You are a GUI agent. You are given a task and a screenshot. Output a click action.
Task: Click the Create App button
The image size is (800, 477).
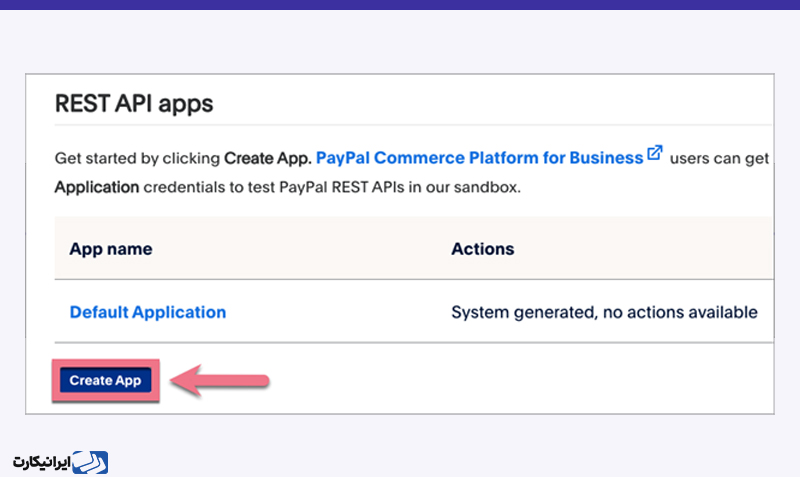106,381
